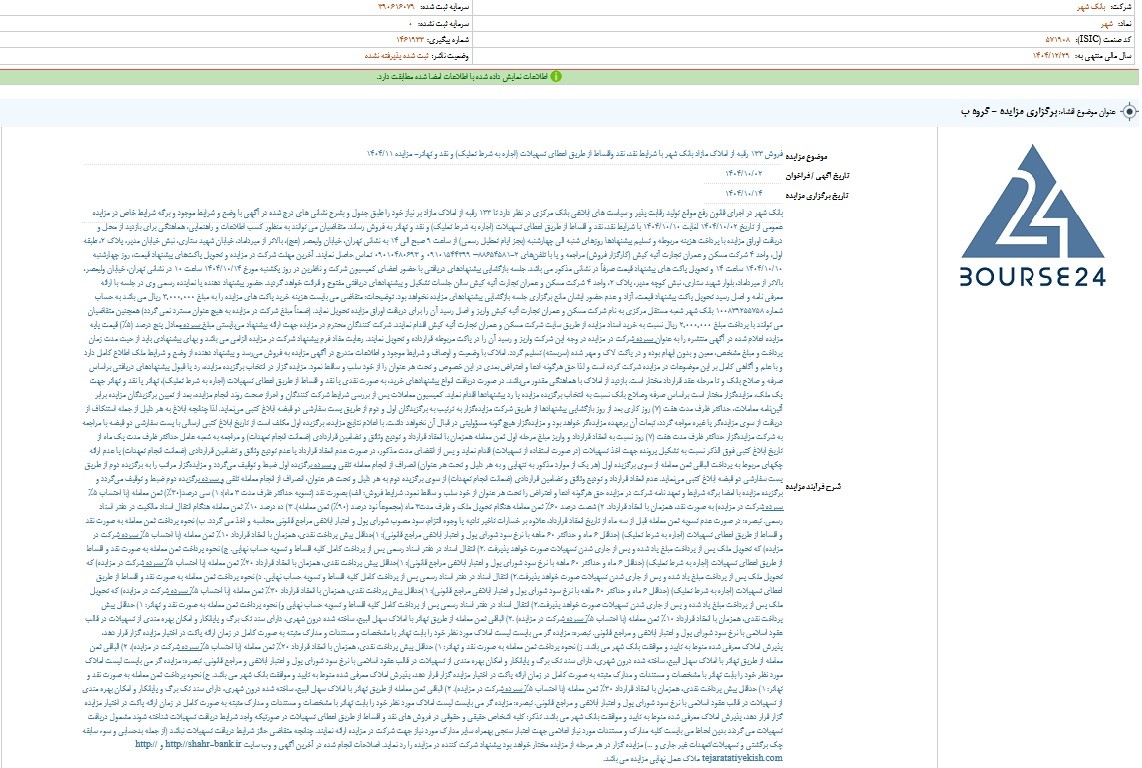Click the label عنوان موضوع افشاء:
The height and width of the screenshot is (768, 1142).
tap(1088, 111)
